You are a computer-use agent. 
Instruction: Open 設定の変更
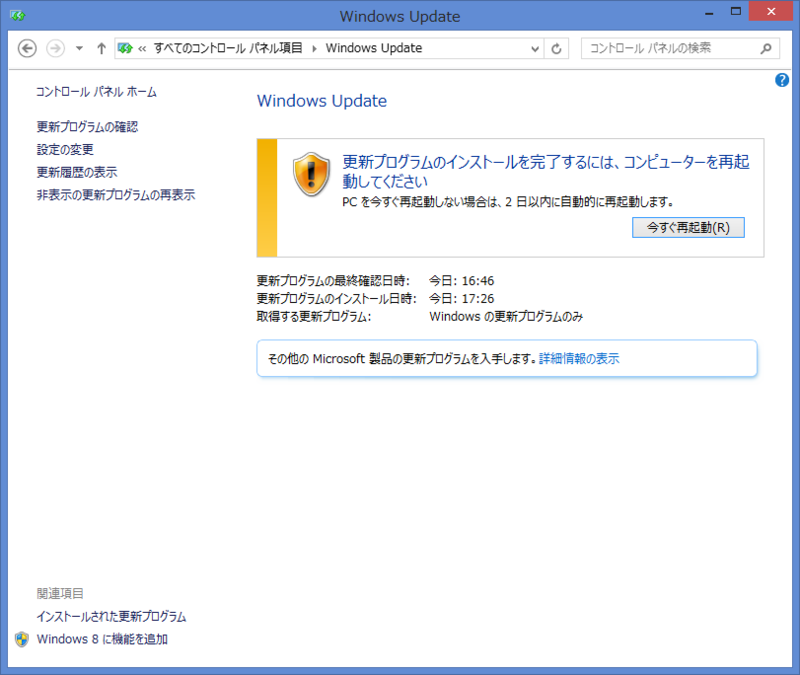66,151
